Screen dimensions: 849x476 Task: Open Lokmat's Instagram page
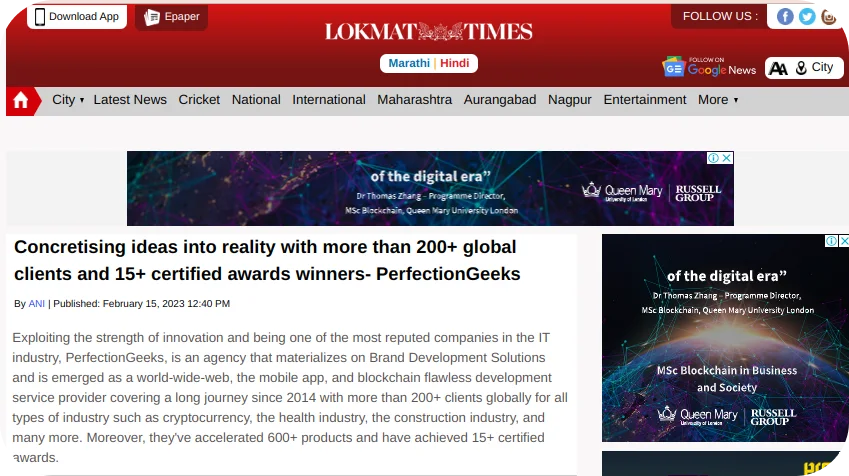click(828, 16)
